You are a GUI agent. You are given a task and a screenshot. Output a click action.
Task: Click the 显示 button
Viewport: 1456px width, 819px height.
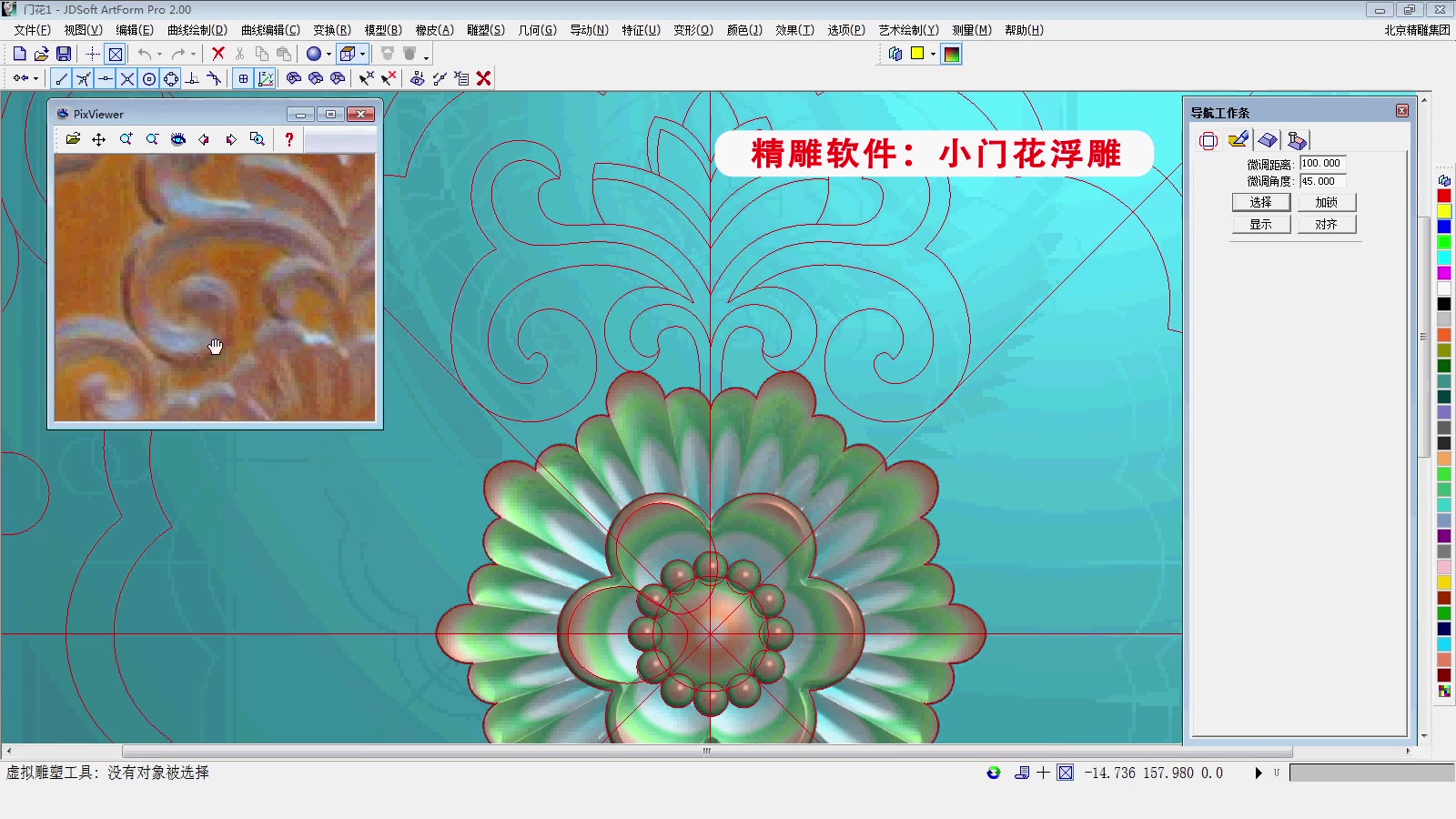1261,224
